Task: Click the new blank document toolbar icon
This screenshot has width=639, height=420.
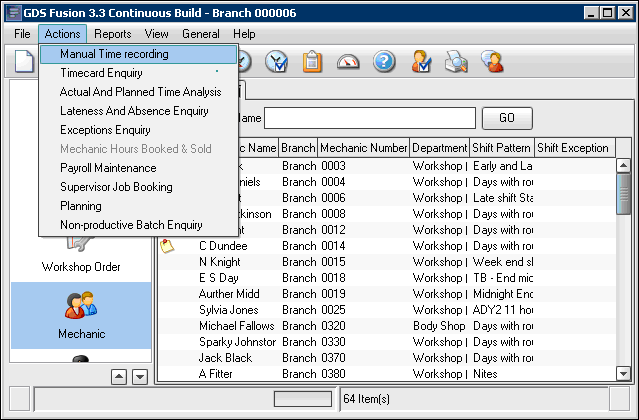Action: [25, 62]
